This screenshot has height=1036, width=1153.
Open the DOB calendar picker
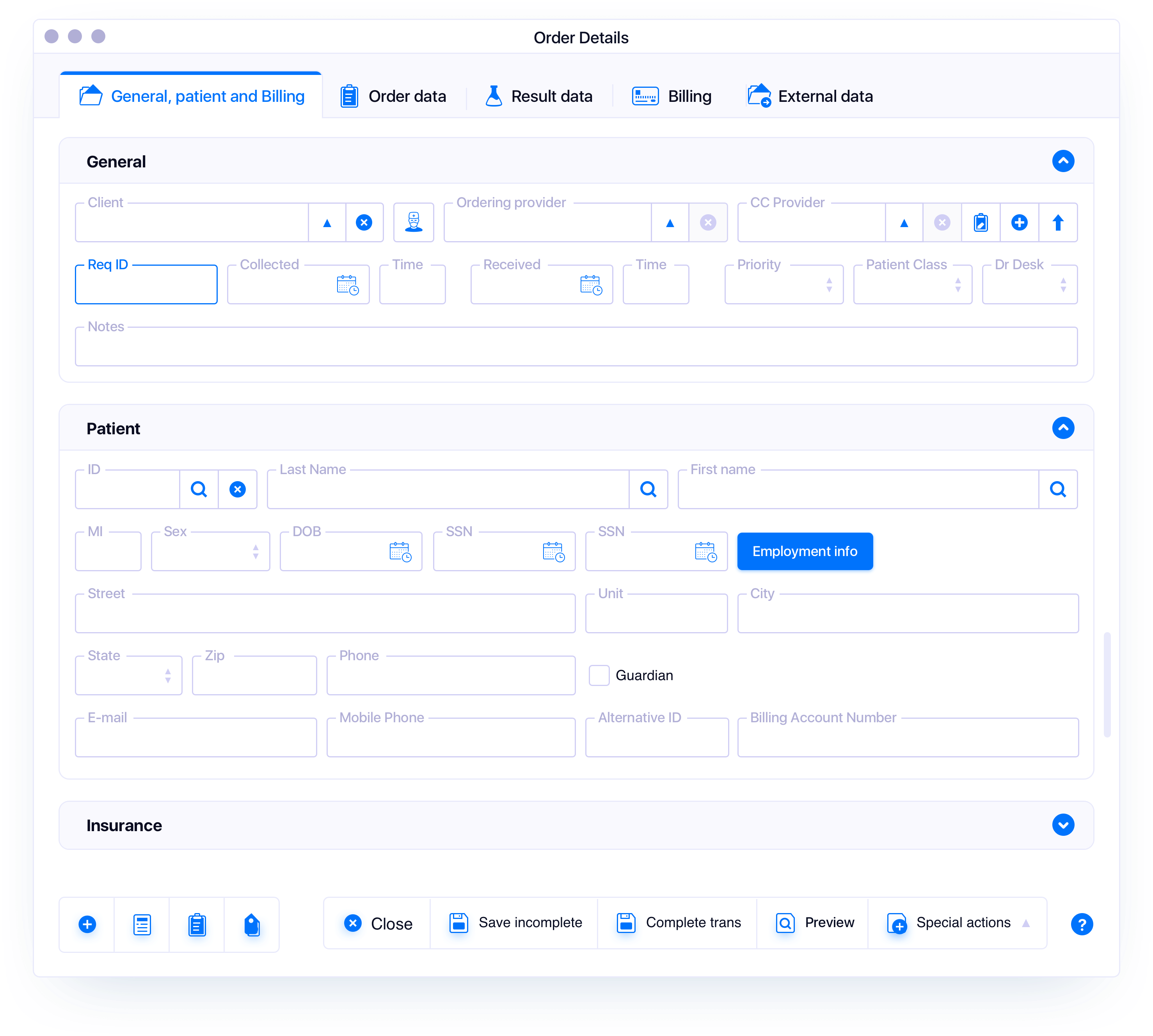pos(400,551)
